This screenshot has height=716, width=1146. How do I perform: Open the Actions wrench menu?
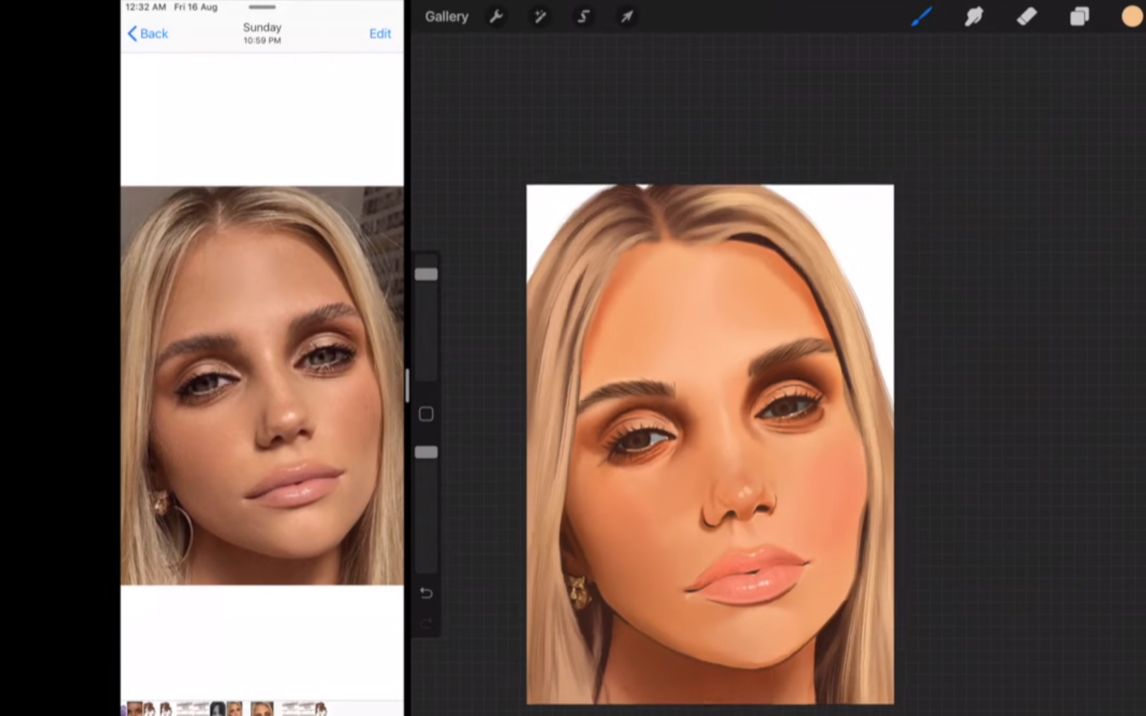coord(496,17)
